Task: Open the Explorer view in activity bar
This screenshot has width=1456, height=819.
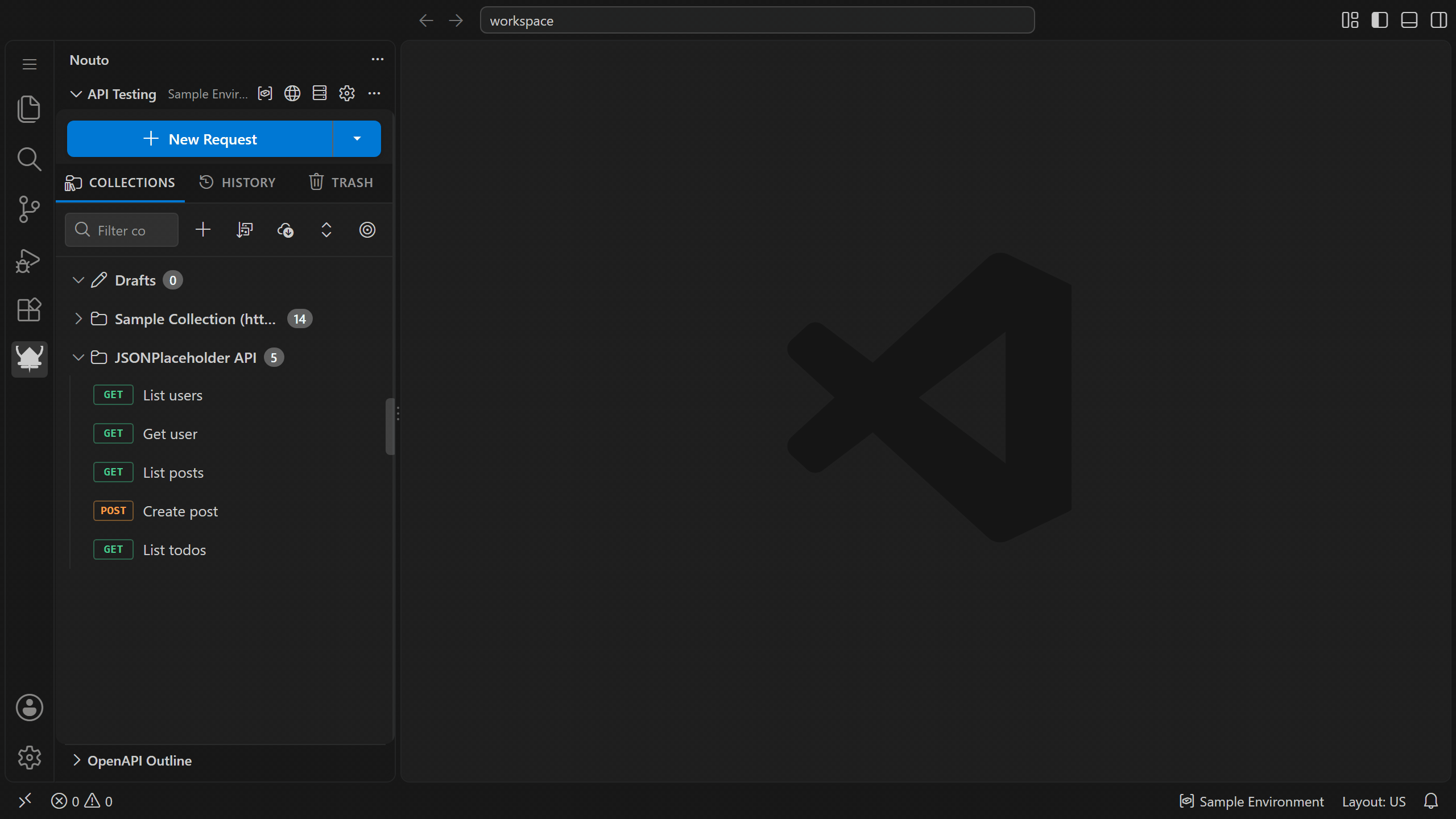Action: (x=29, y=109)
